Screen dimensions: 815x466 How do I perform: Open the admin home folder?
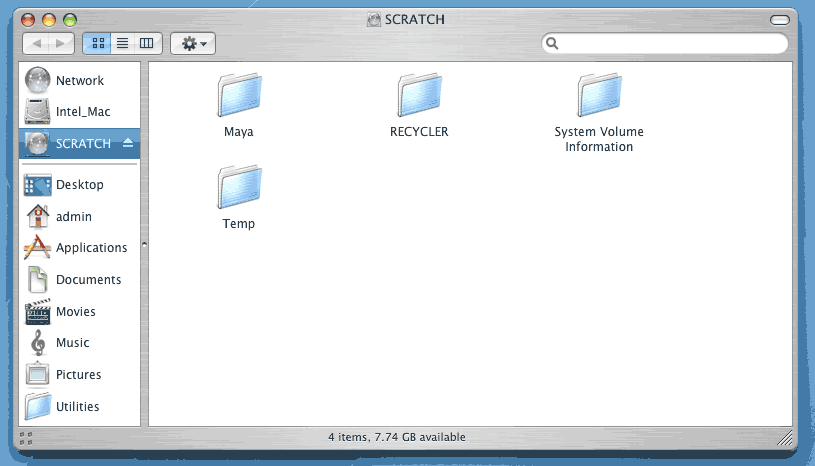coord(73,216)
